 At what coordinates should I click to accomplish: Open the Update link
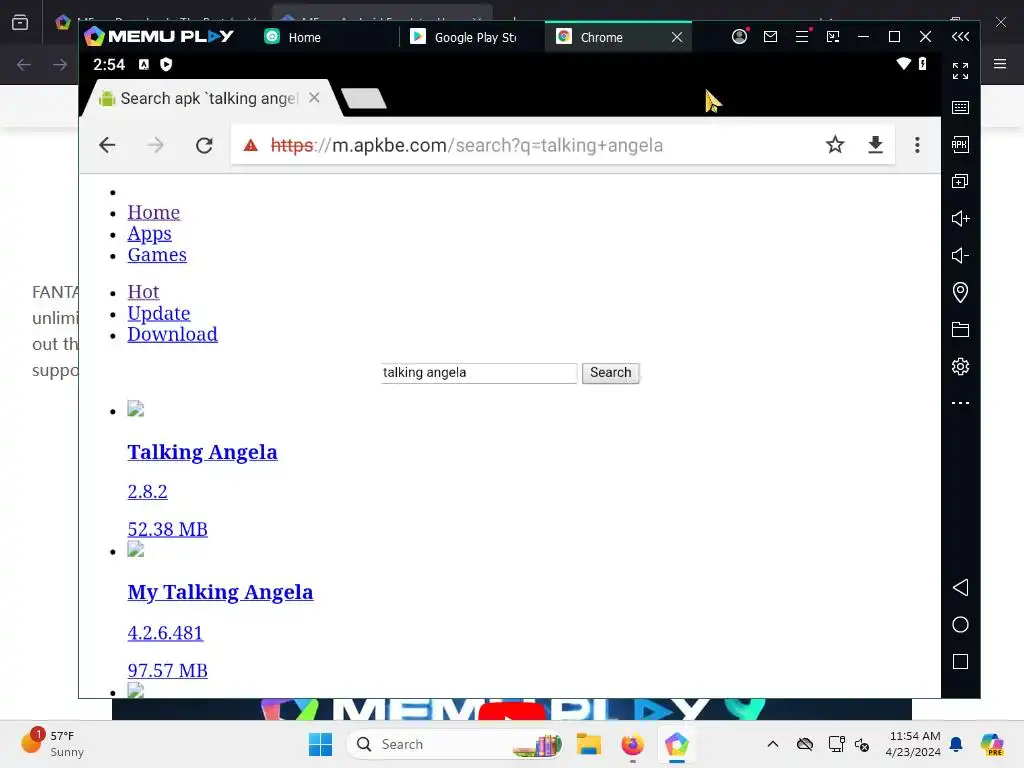tap(159, 313)
